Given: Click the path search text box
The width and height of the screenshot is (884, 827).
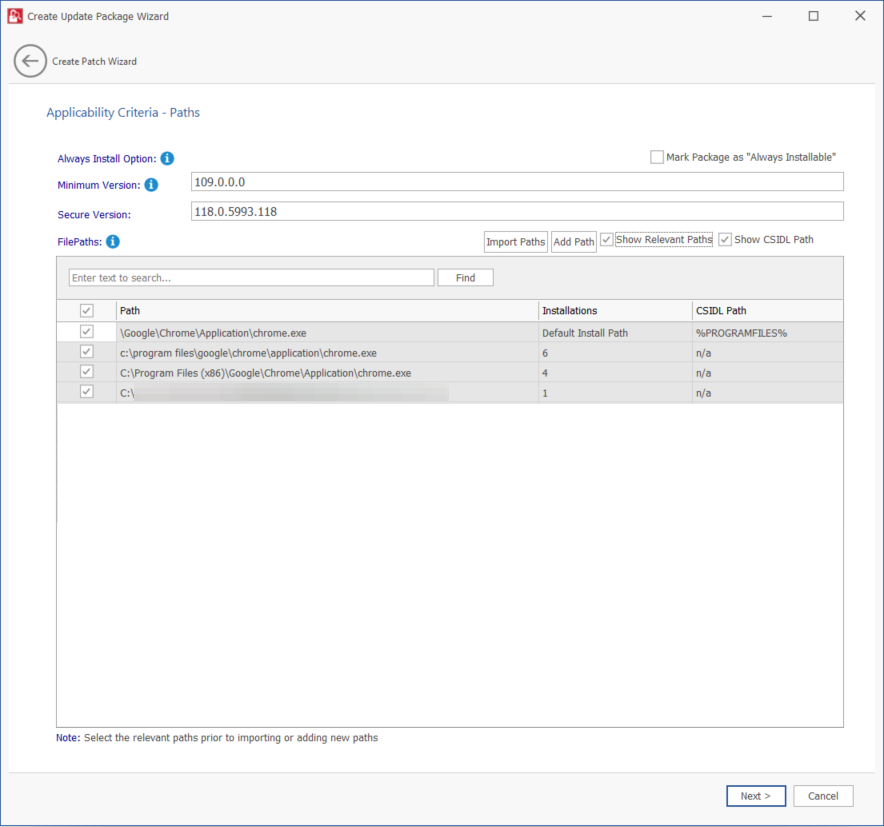Looking at the screenshot, I should pyautogui.click(x=251, y=278).
